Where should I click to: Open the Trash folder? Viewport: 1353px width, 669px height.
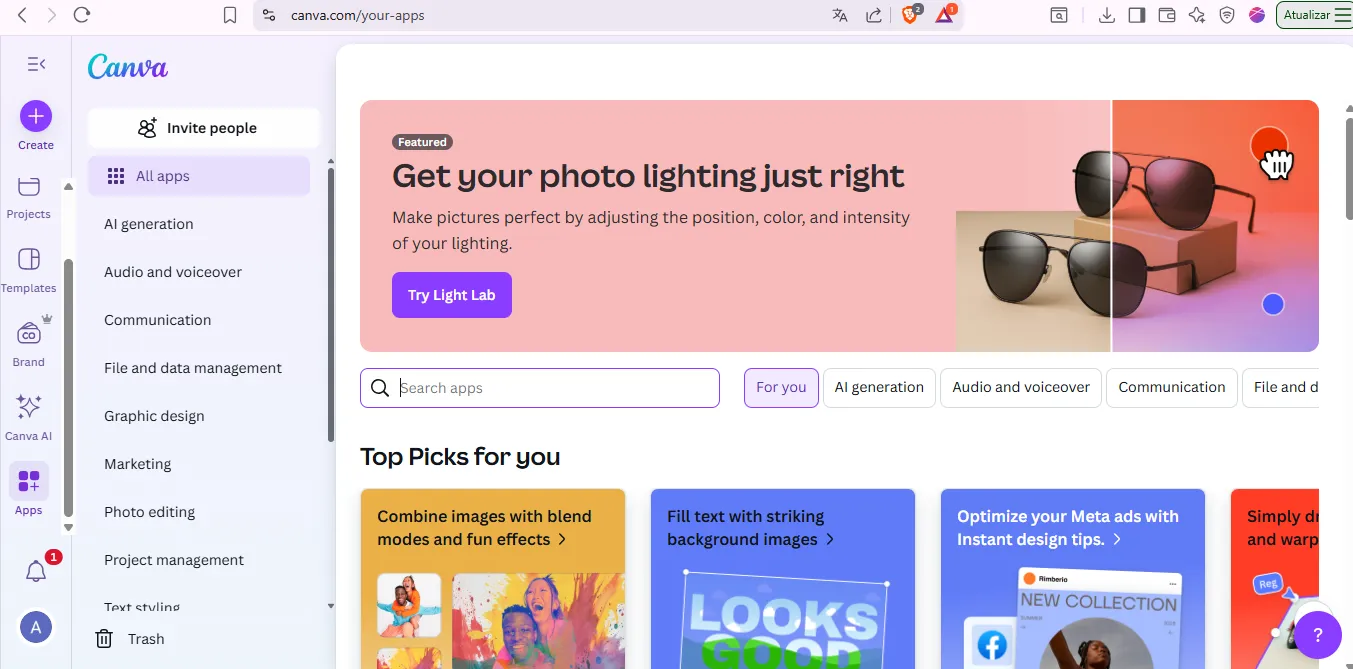[130, 639]
